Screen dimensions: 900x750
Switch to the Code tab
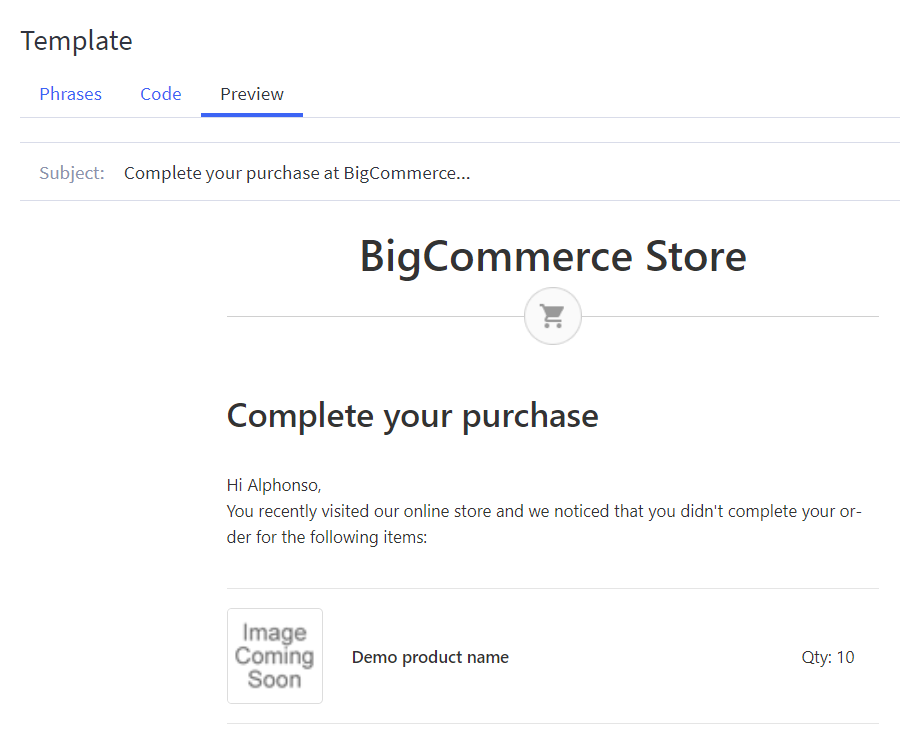pyautogui.click(x=160, y=93)
